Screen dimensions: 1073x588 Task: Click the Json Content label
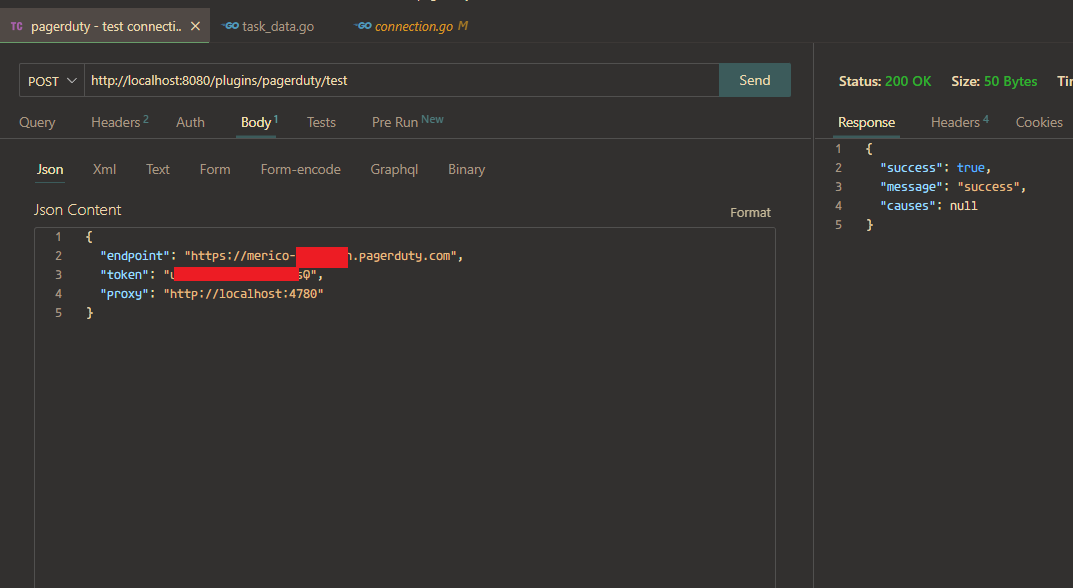pos(77,210)
